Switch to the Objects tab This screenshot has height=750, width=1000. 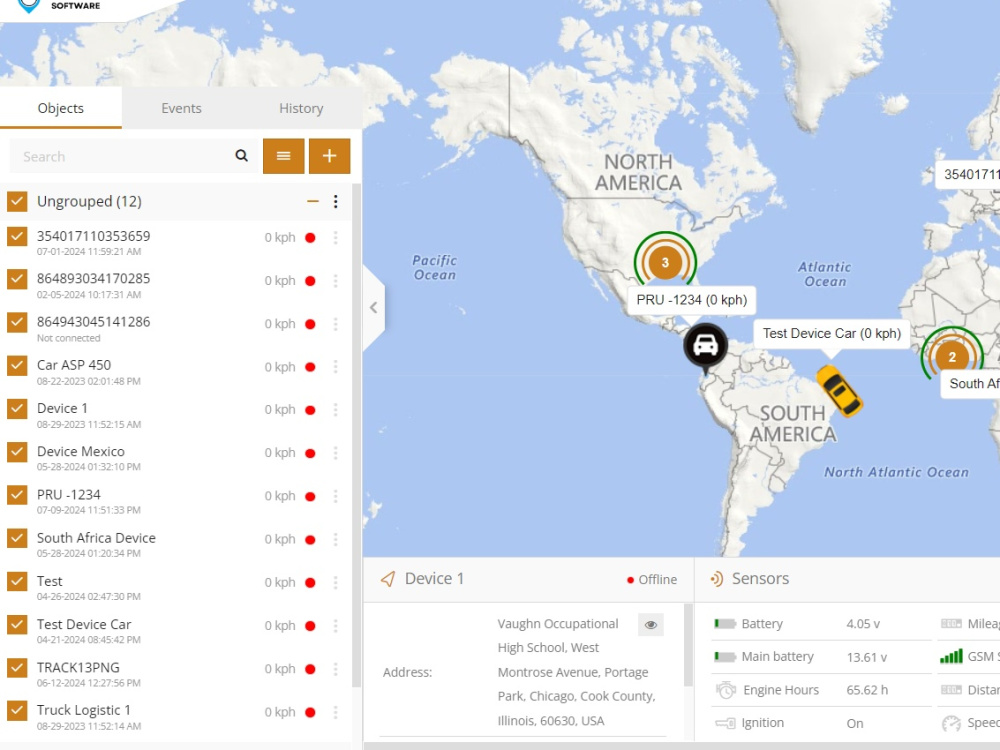coord(61,108)
